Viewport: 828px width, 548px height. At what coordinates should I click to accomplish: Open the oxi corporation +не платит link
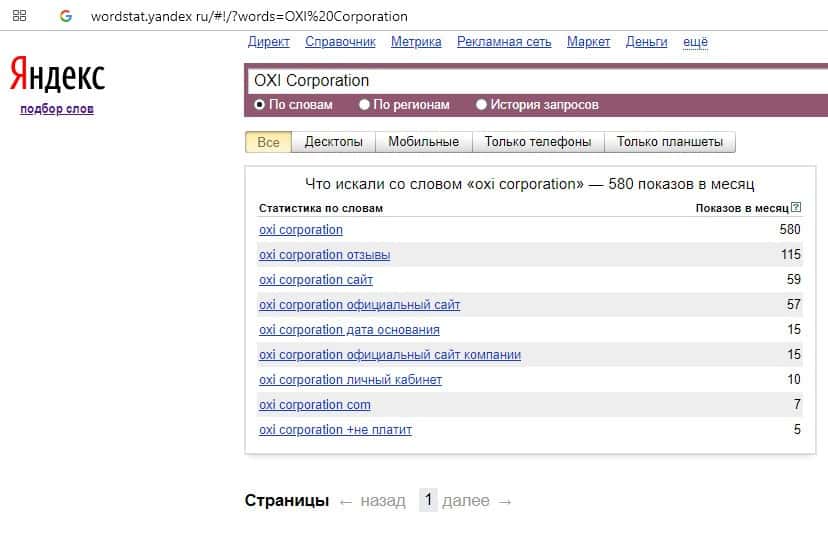tap(335, 430)
